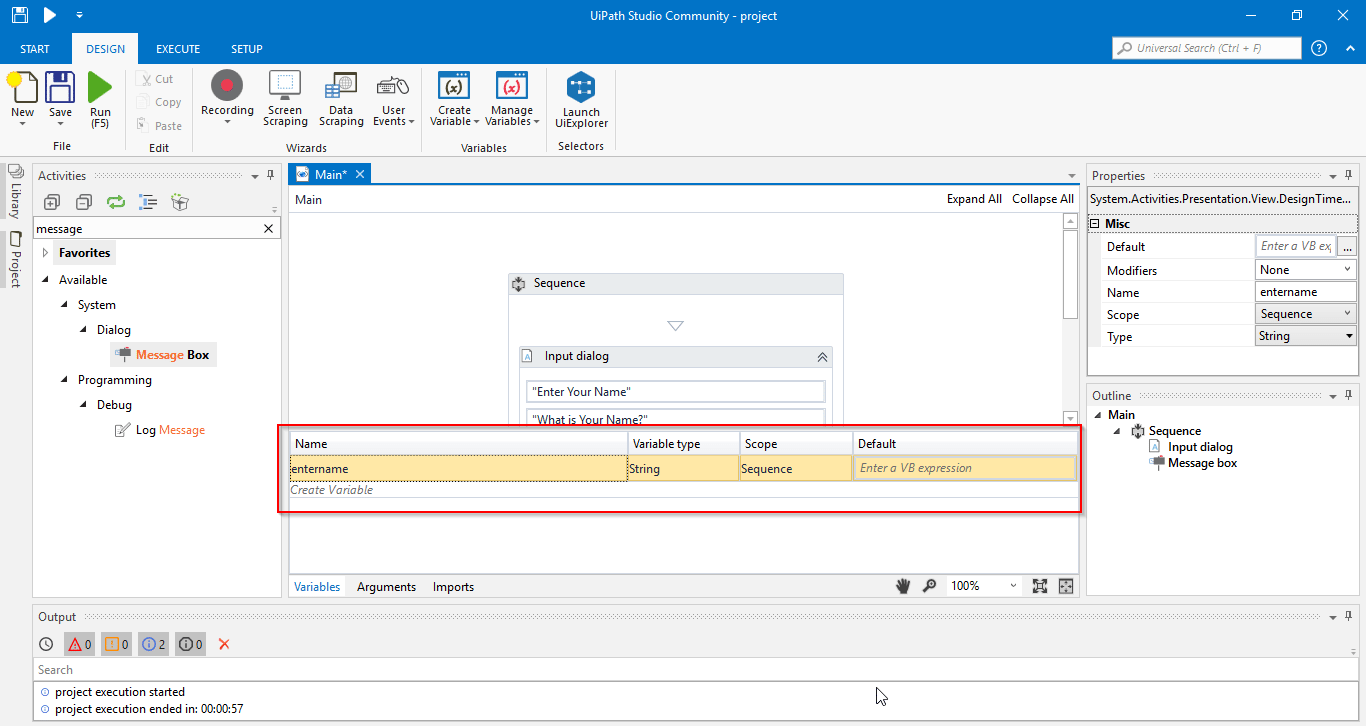
Task: Click the Recording wizard icon
Action: pos(227,86)
